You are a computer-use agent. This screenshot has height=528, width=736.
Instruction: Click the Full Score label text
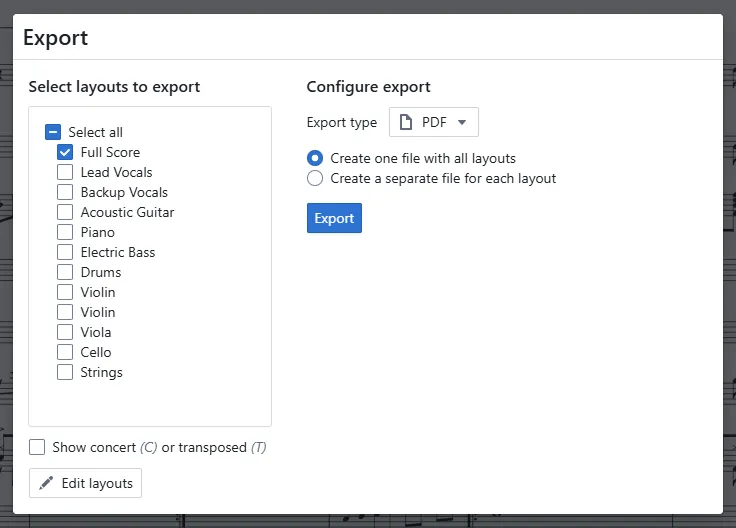coord(110,152)
